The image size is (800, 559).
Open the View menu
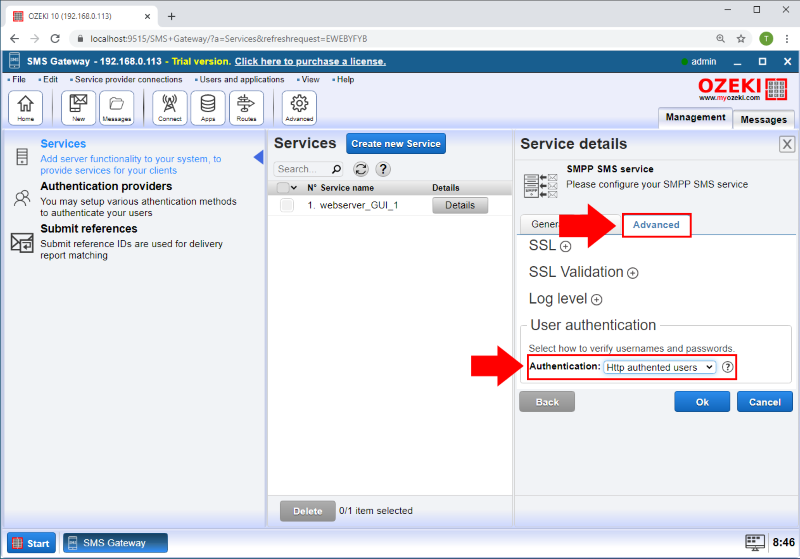tap(310, 80)
